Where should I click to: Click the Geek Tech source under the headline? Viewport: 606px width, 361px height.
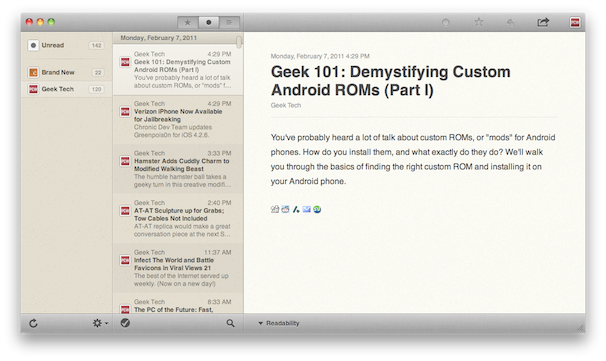point(286,105)
